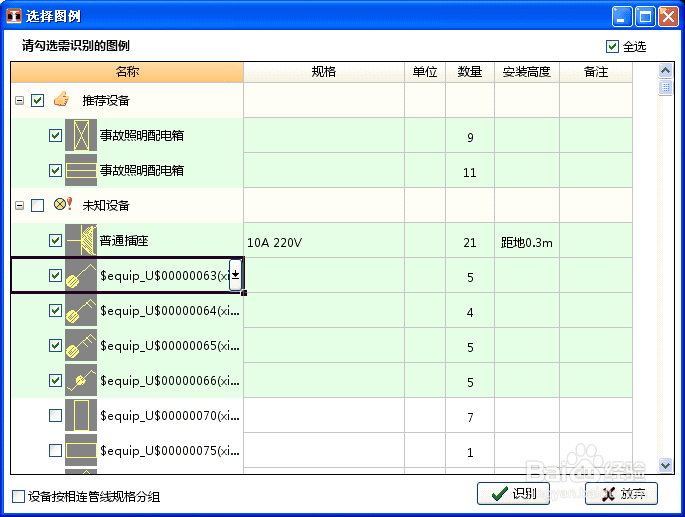Enable 设备按相连管线规格分组 option
Image resolution: width=685 pixels, height=517 pixels.
point(18,496)
